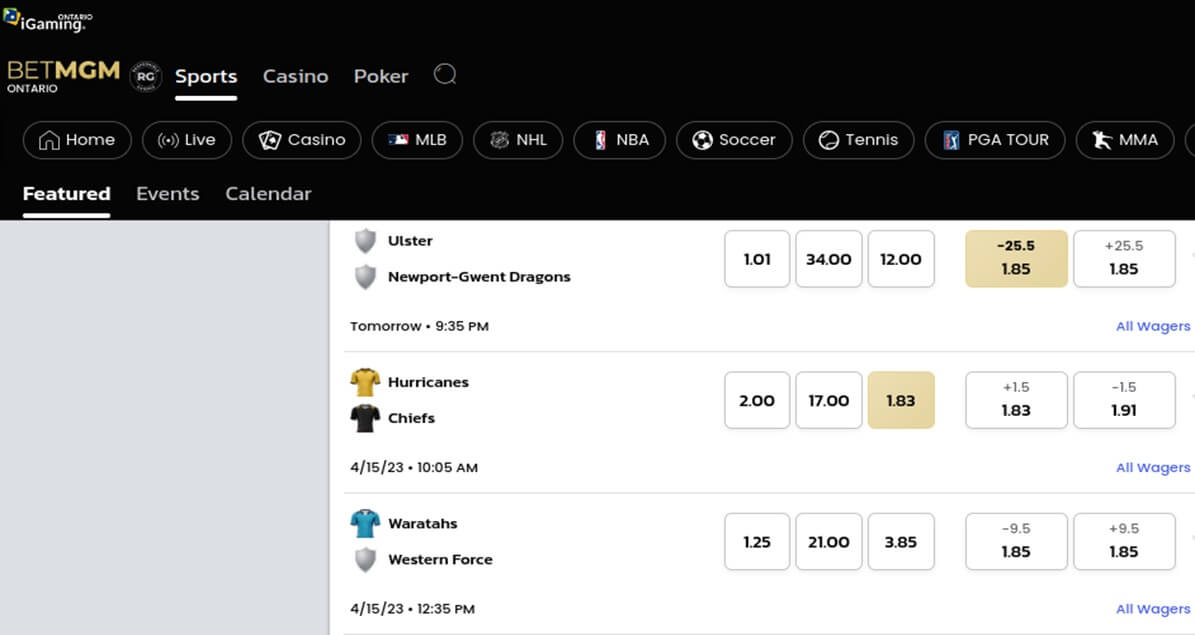This screenshot has width=1195, height=635.
Task: Click the BetMGM Ontario logo
Action: point(63,76)
